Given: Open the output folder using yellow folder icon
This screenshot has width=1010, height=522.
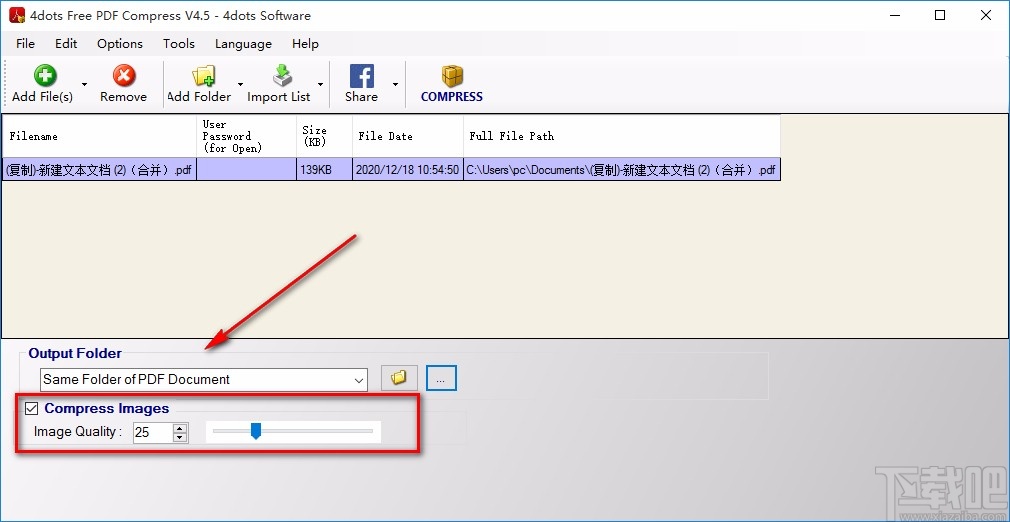Looking at the screenshot, I should pyautogui.click(x=399, y=378).
